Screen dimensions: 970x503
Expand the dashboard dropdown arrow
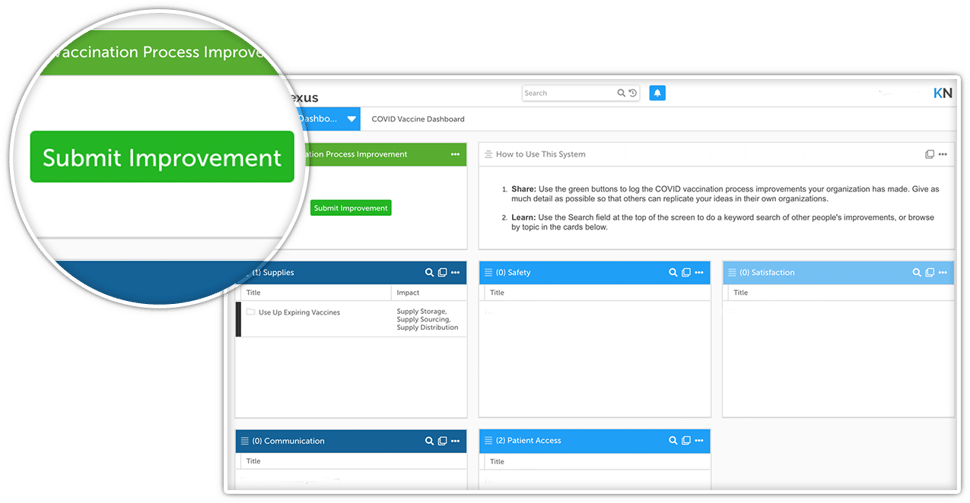(x=351, y=119)
